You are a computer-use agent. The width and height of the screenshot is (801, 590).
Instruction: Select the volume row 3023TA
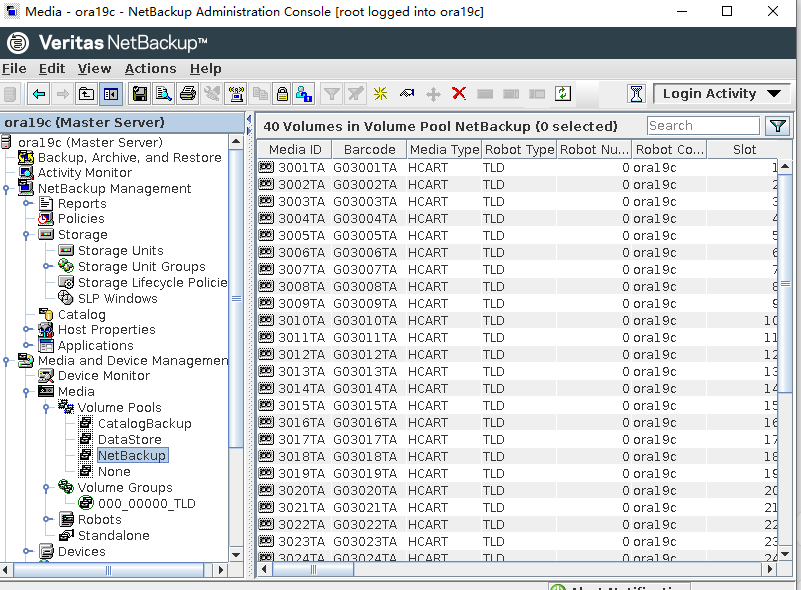(x=518, y=541)
